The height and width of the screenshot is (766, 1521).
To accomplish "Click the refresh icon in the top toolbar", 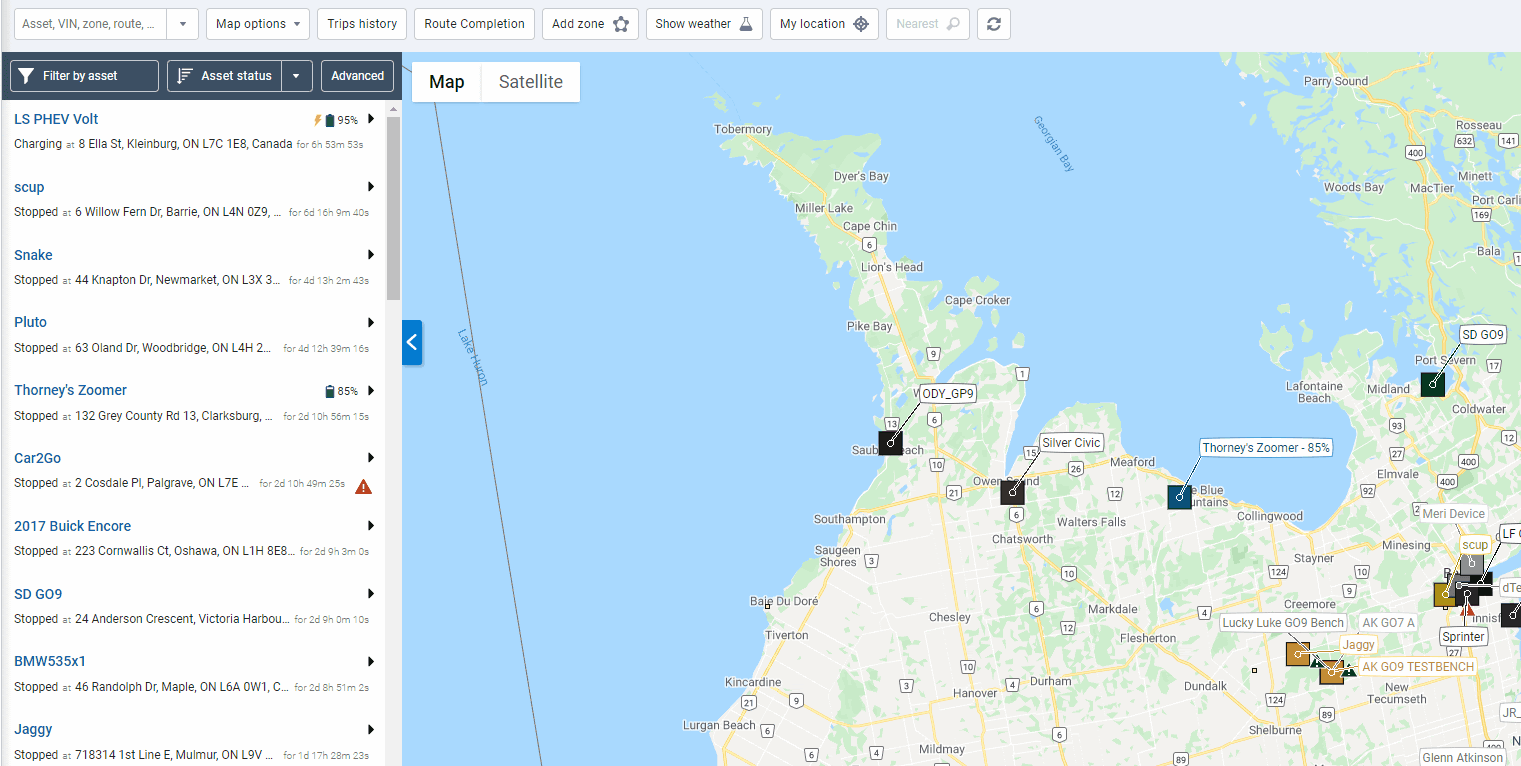I will coord(993,24).
